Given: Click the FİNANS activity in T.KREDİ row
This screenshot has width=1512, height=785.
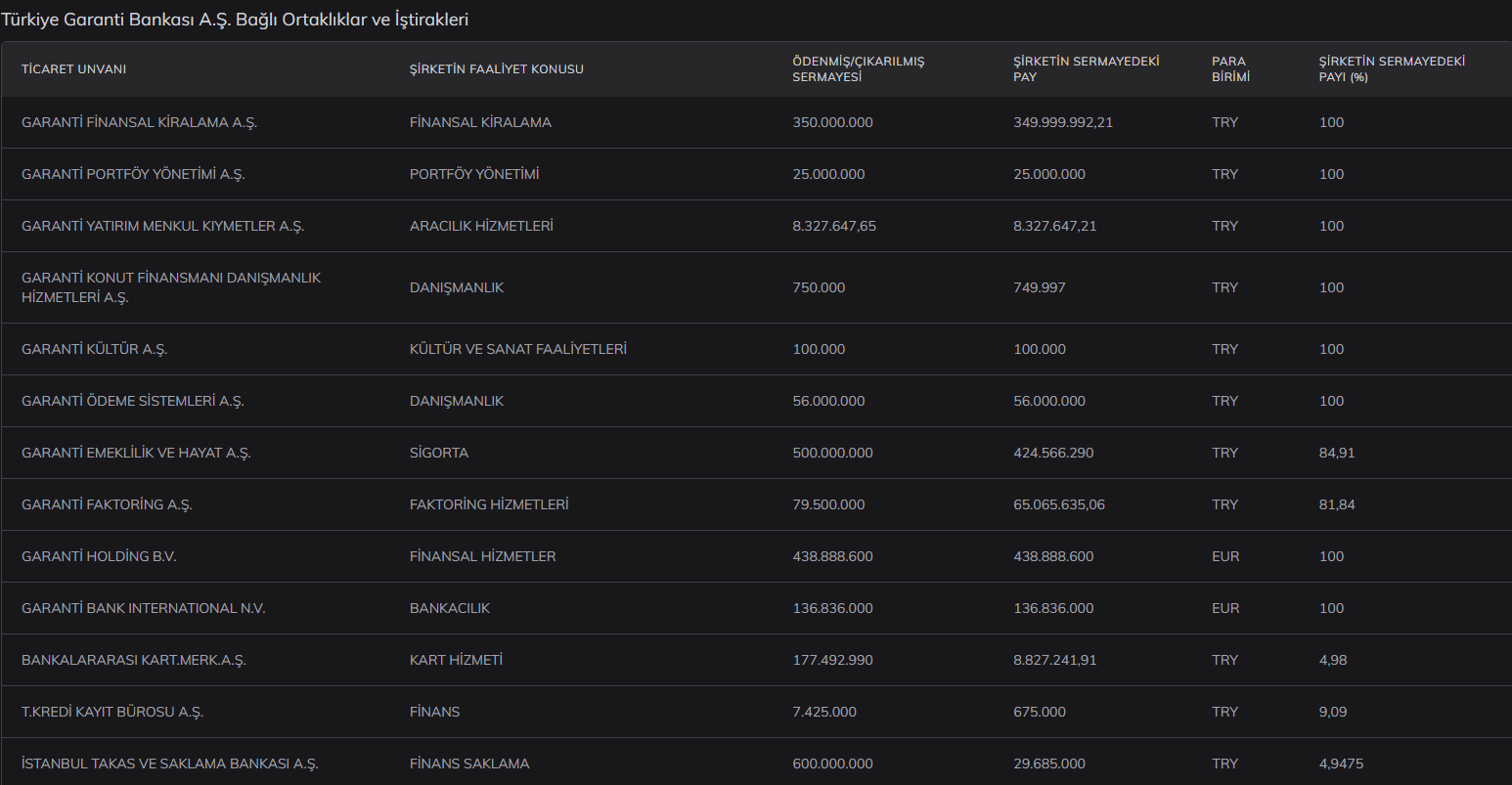Looking at the screenshot, I should click(435, 712).
